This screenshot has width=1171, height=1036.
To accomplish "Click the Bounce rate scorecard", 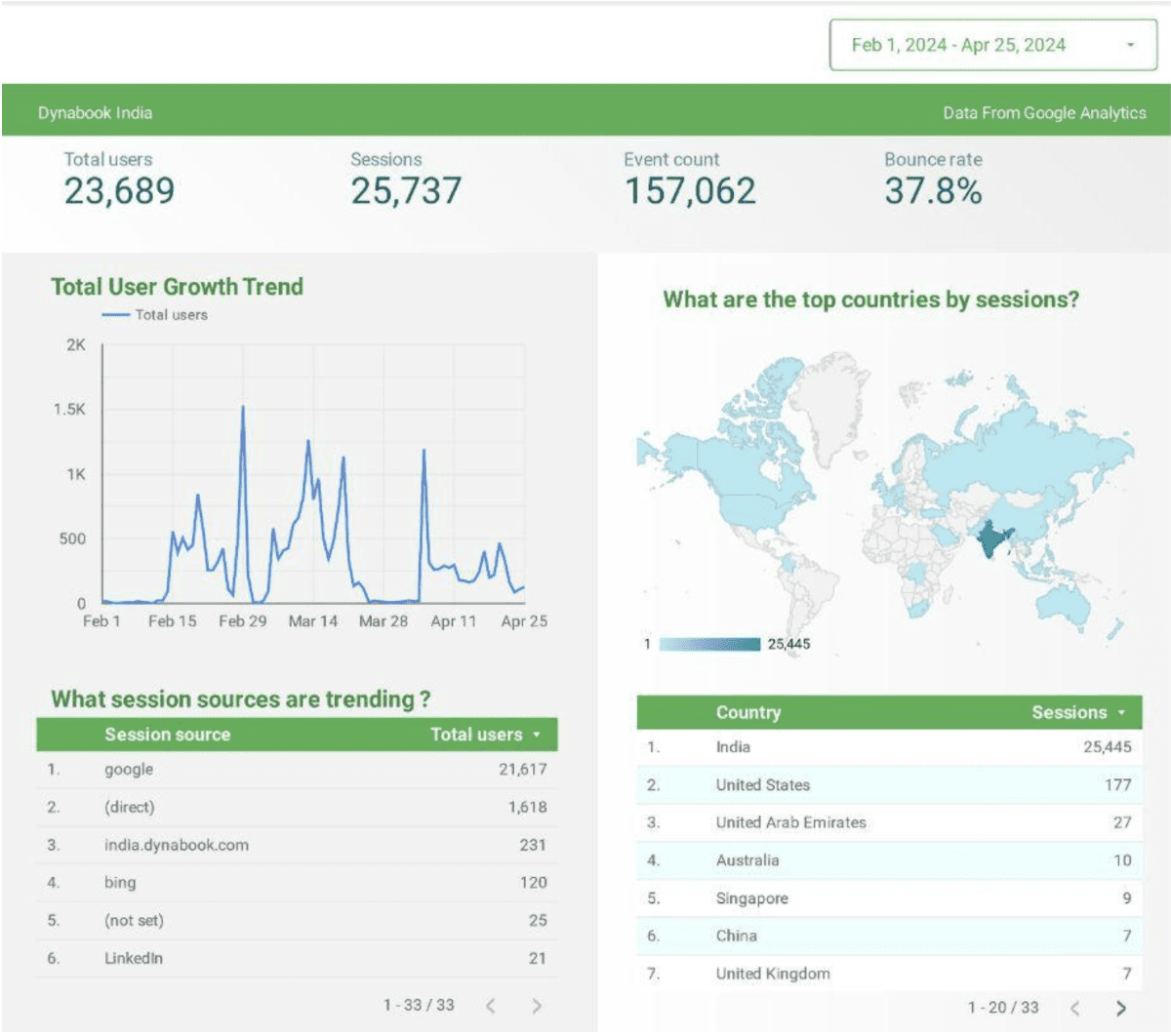I will [x=933, y=179].
